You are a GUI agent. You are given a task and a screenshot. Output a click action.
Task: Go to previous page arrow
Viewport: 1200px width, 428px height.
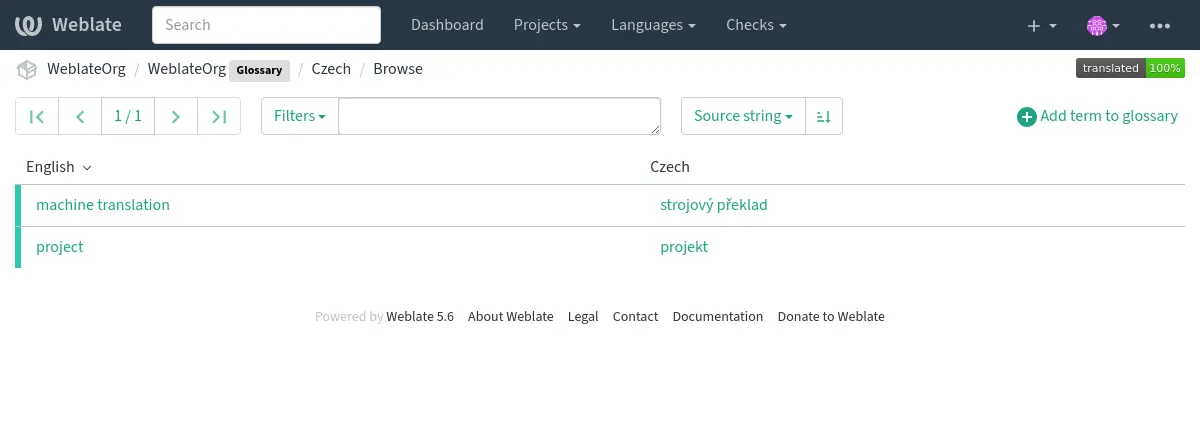(x=80, y=116)
